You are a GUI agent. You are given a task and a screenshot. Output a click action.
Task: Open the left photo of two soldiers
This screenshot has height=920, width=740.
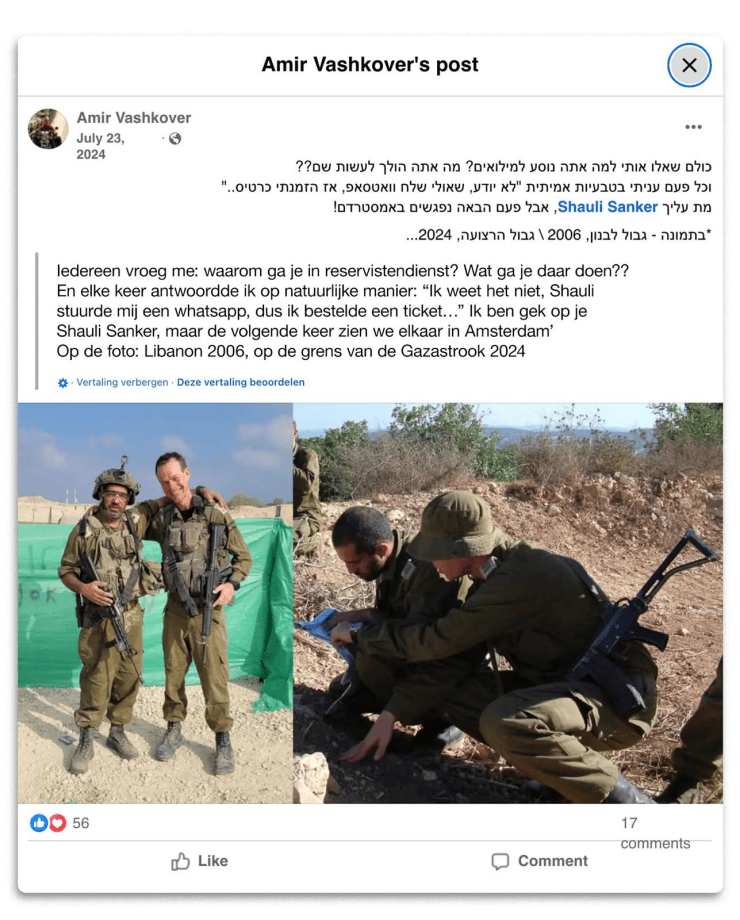(x=155, y=603)
